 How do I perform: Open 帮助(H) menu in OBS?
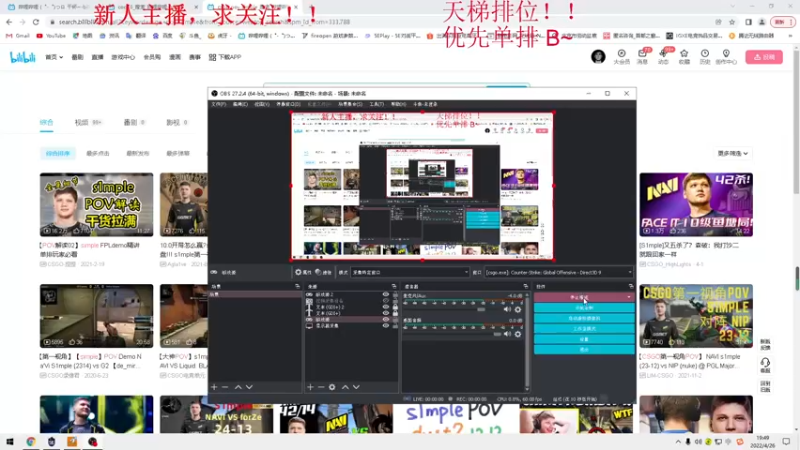coord(398,104)
